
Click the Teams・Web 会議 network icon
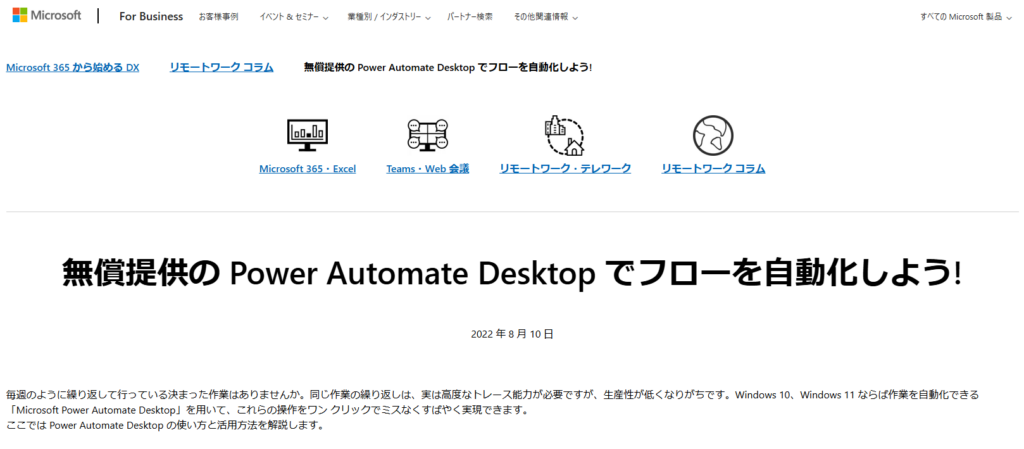(x=427, y=136)
